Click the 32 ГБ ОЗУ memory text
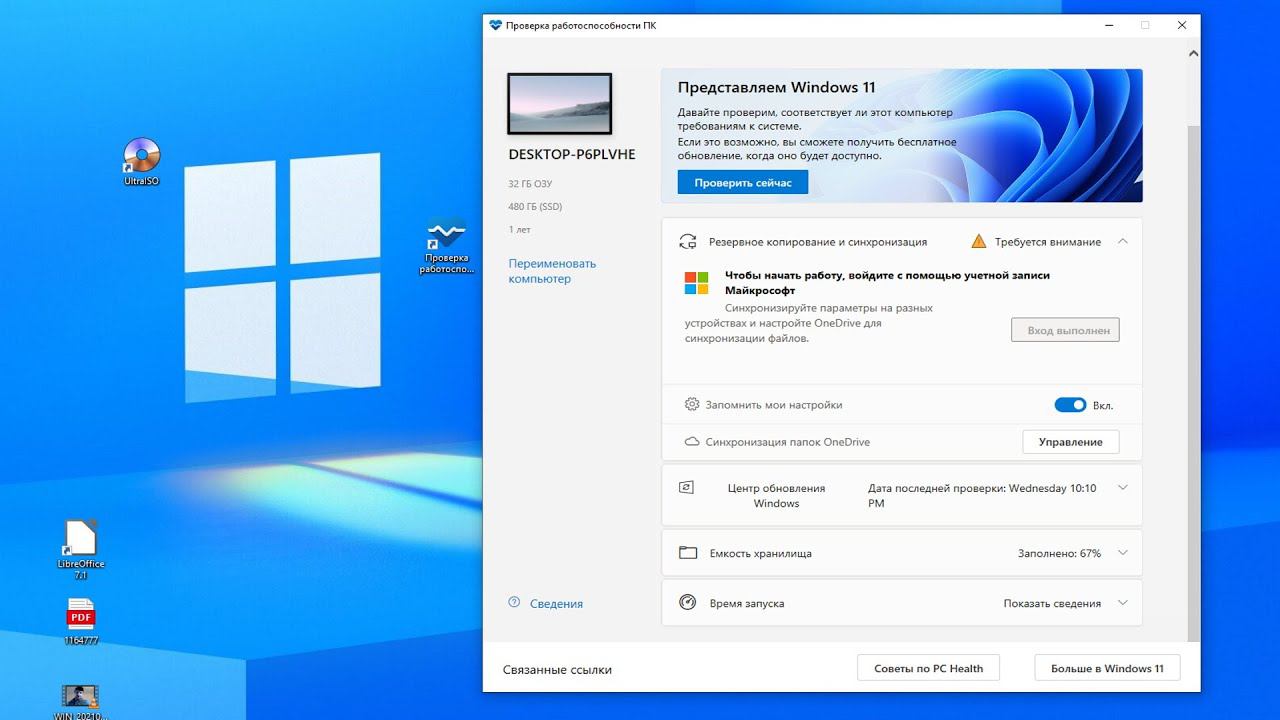Viewport: 1280px width, 720px height. [x=530, y=184]
